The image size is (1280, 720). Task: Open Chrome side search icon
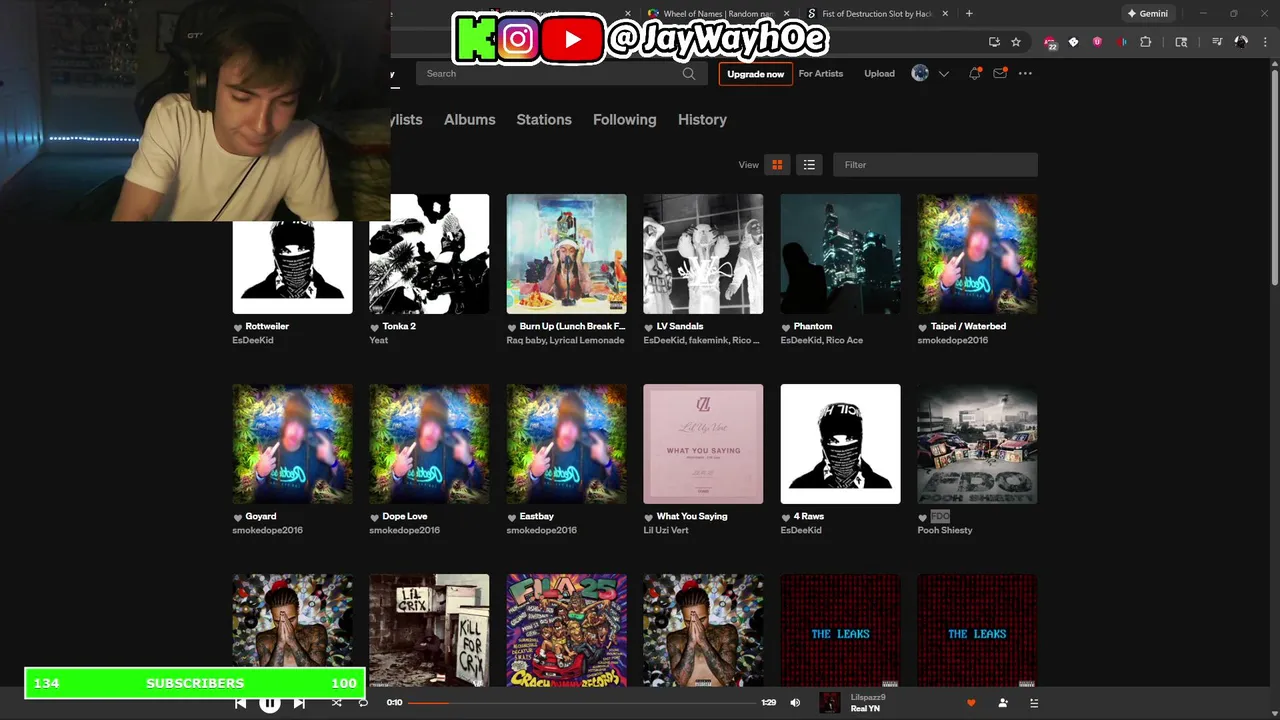pos(1181,42)
